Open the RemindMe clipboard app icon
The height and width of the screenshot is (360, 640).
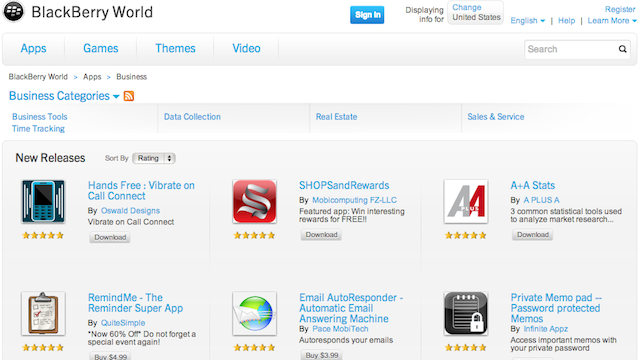coord(43,313)
